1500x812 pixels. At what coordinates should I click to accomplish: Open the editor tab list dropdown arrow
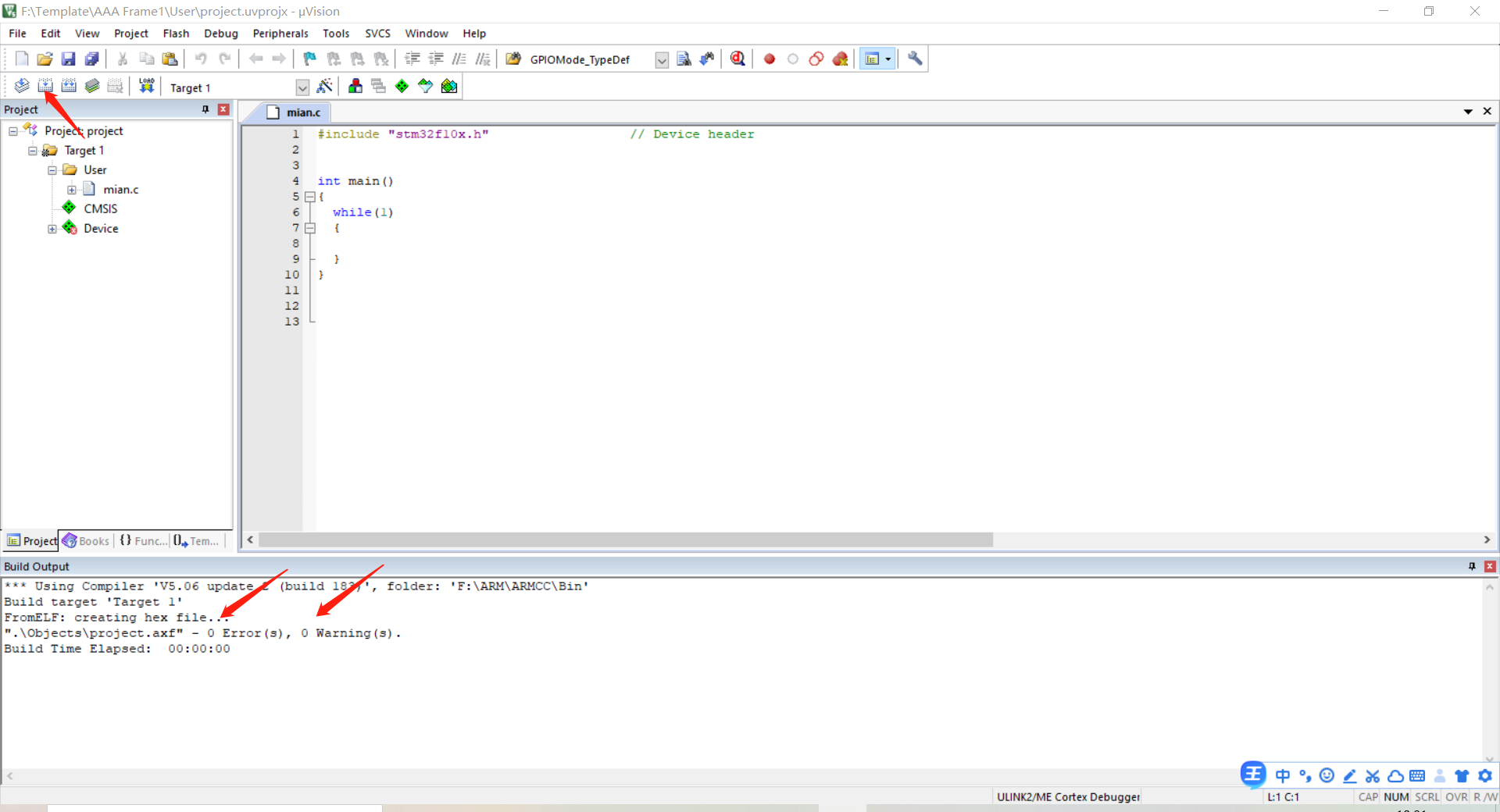point(1468,112)
